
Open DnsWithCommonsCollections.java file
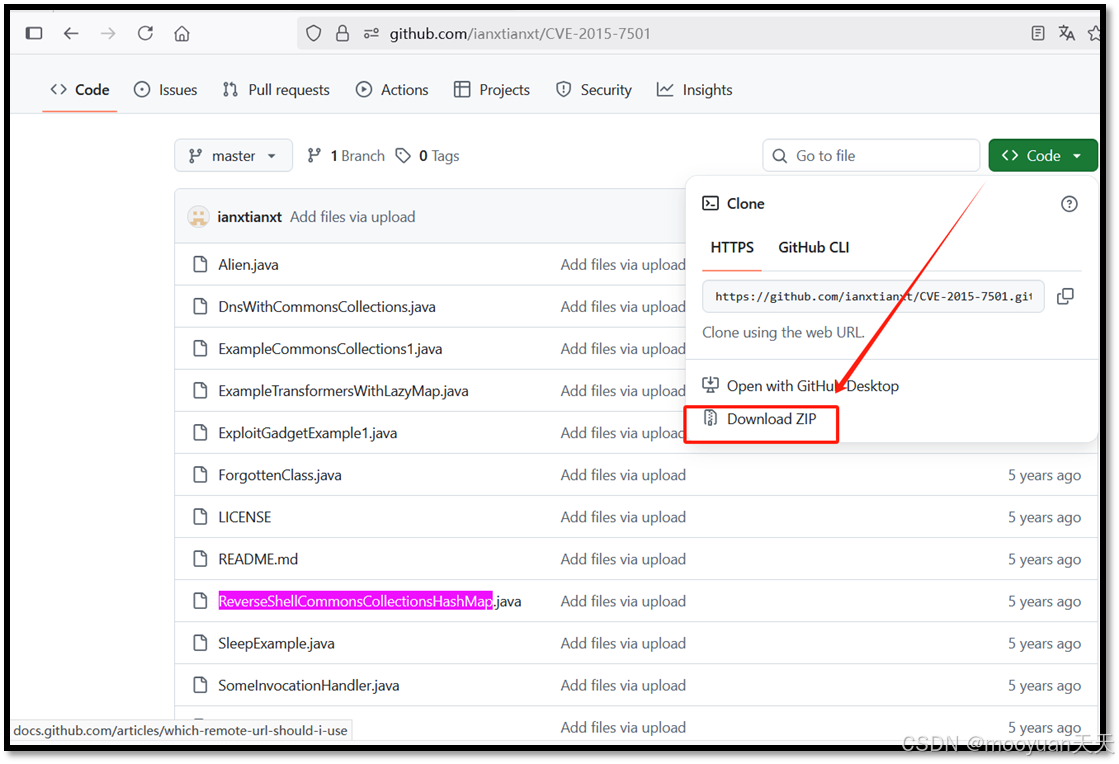(x=327, y=307)
